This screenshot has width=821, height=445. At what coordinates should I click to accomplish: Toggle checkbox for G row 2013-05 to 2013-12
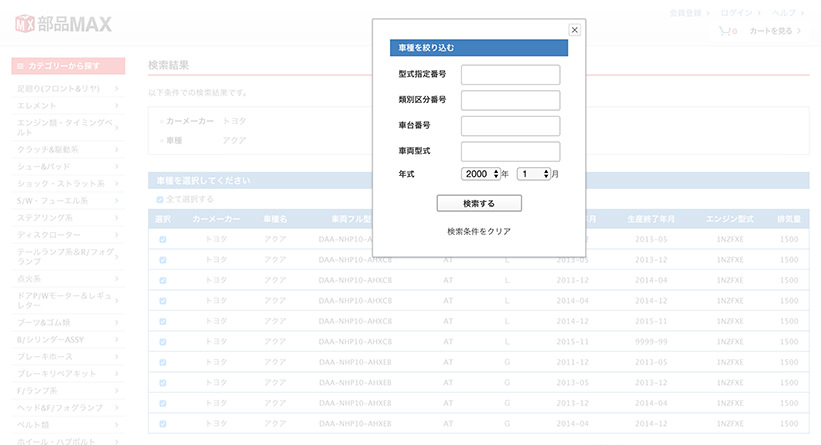point(163,383)
